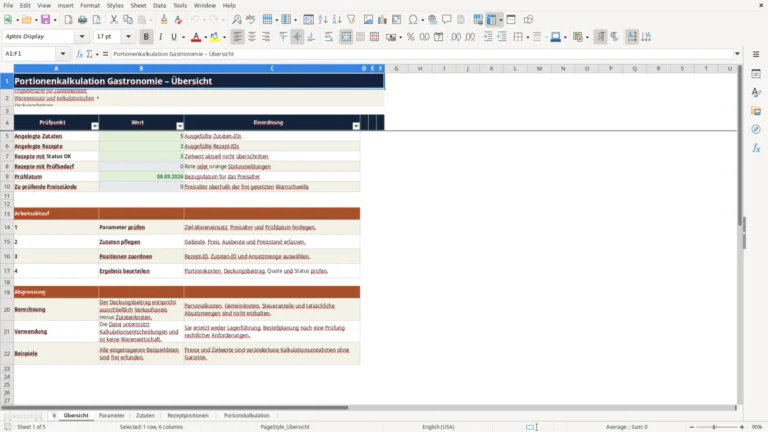Insert an image via toolbar icon
This screenshot has width=768, height=432.
[368, 20]
